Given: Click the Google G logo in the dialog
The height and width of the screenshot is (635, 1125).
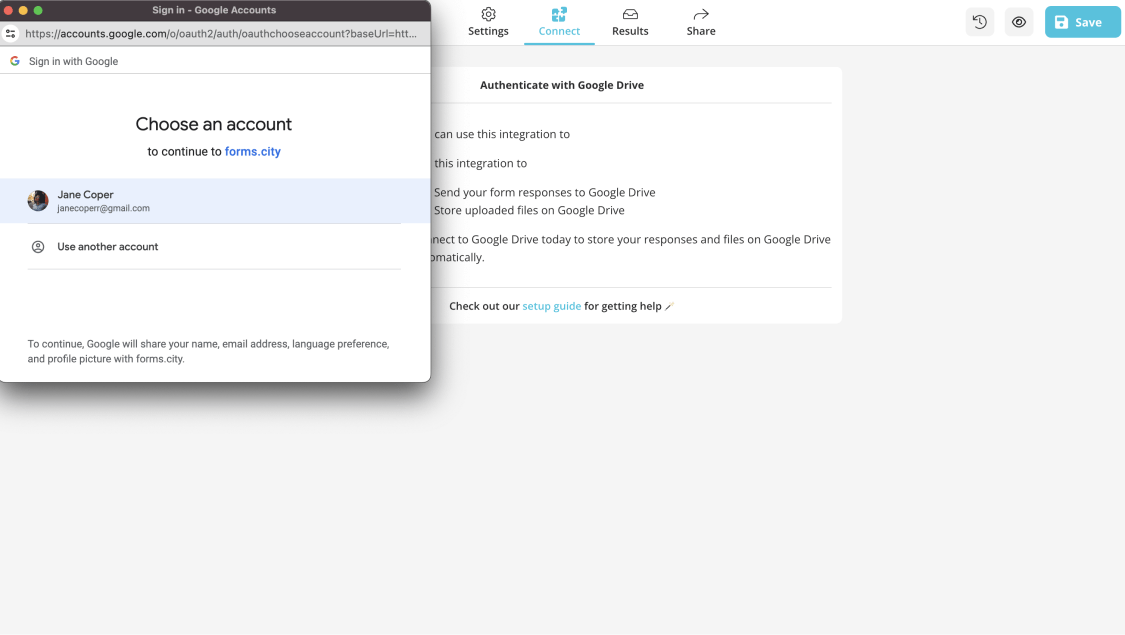Looking at the screenshot, I should click(x=14, y=61).
